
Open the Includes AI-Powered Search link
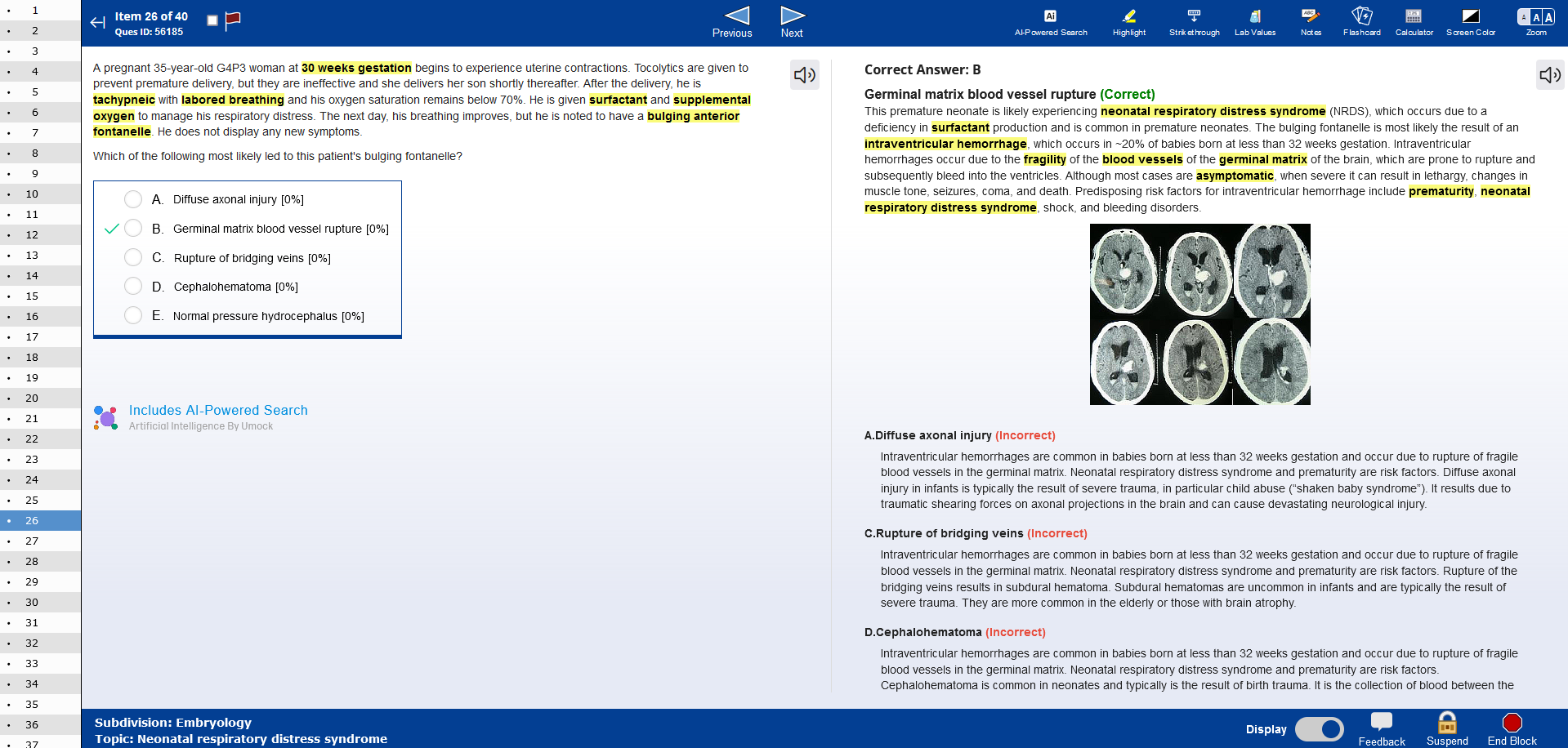point(218,410)
